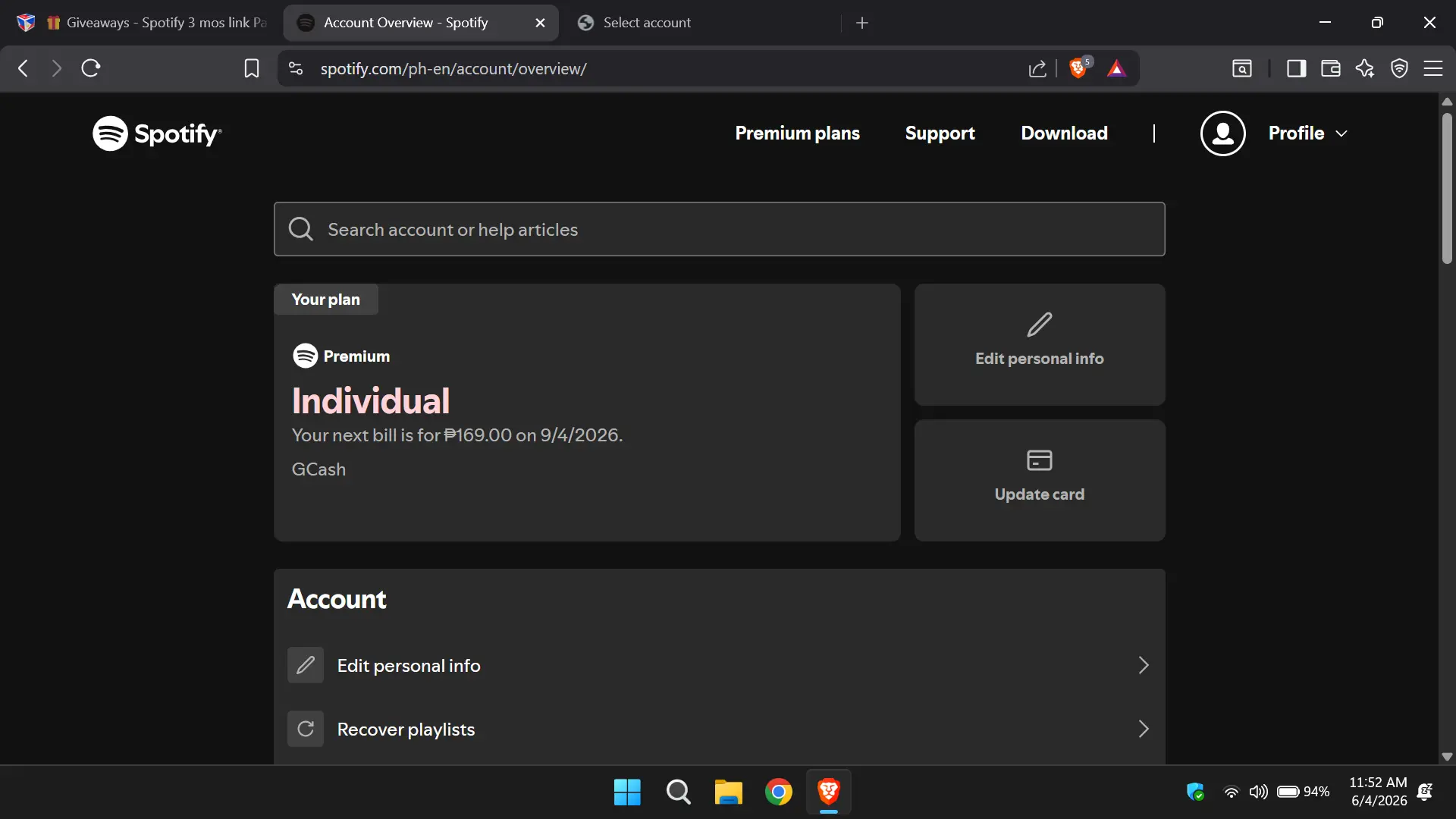Click next bill ₱169.00 on 9/4/2026 text

pos(457,435)
